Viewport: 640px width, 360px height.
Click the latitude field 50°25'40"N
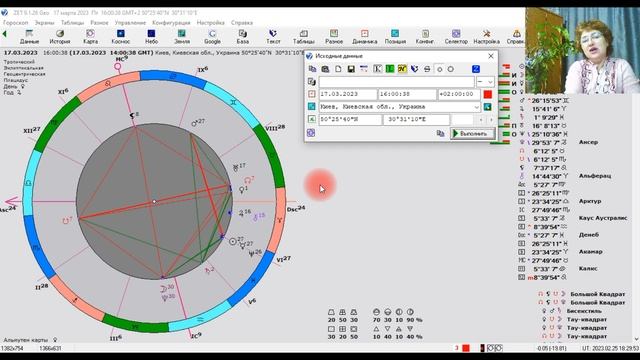[x=350, y=120]
